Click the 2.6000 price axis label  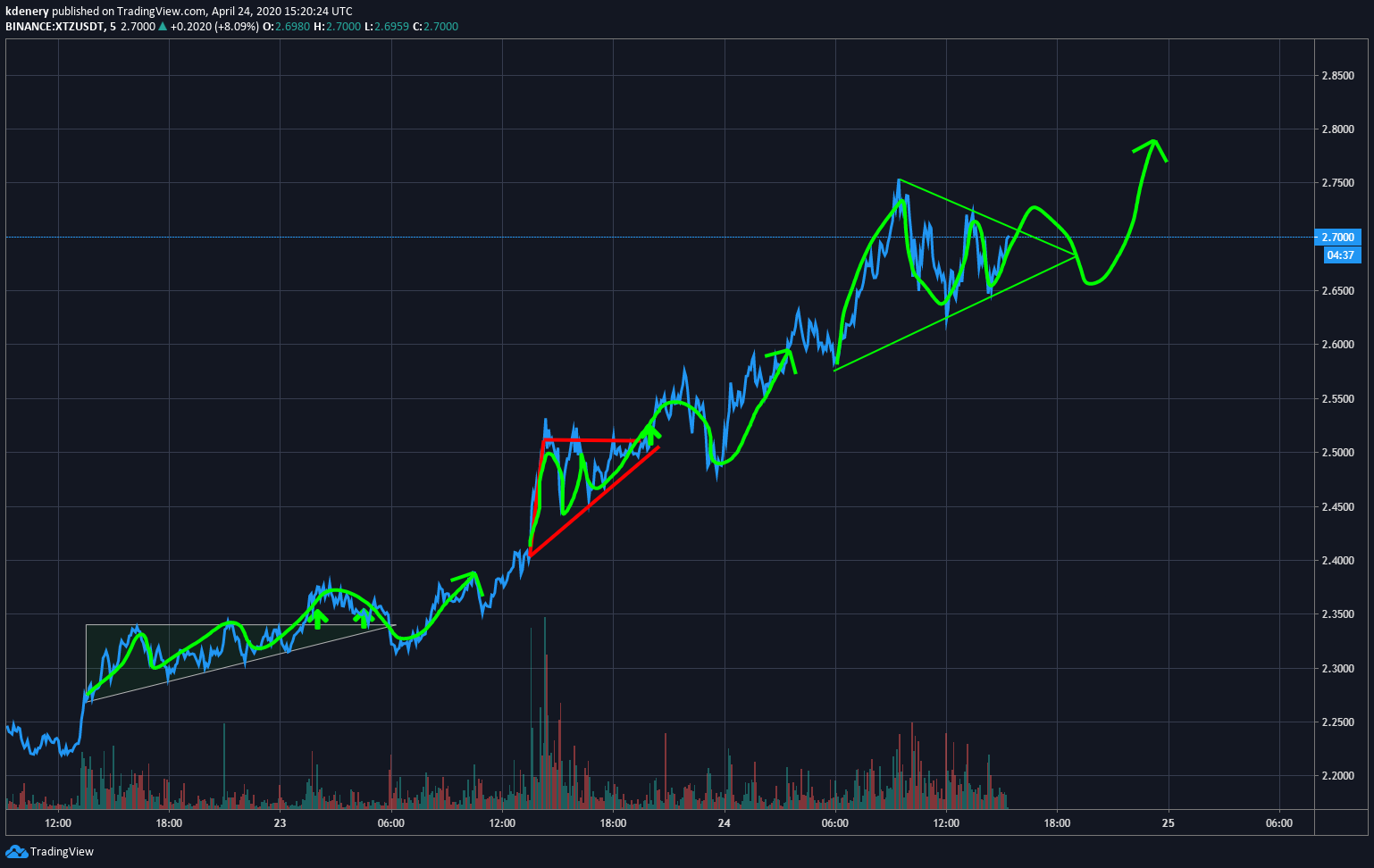(x=1337, y=345)
